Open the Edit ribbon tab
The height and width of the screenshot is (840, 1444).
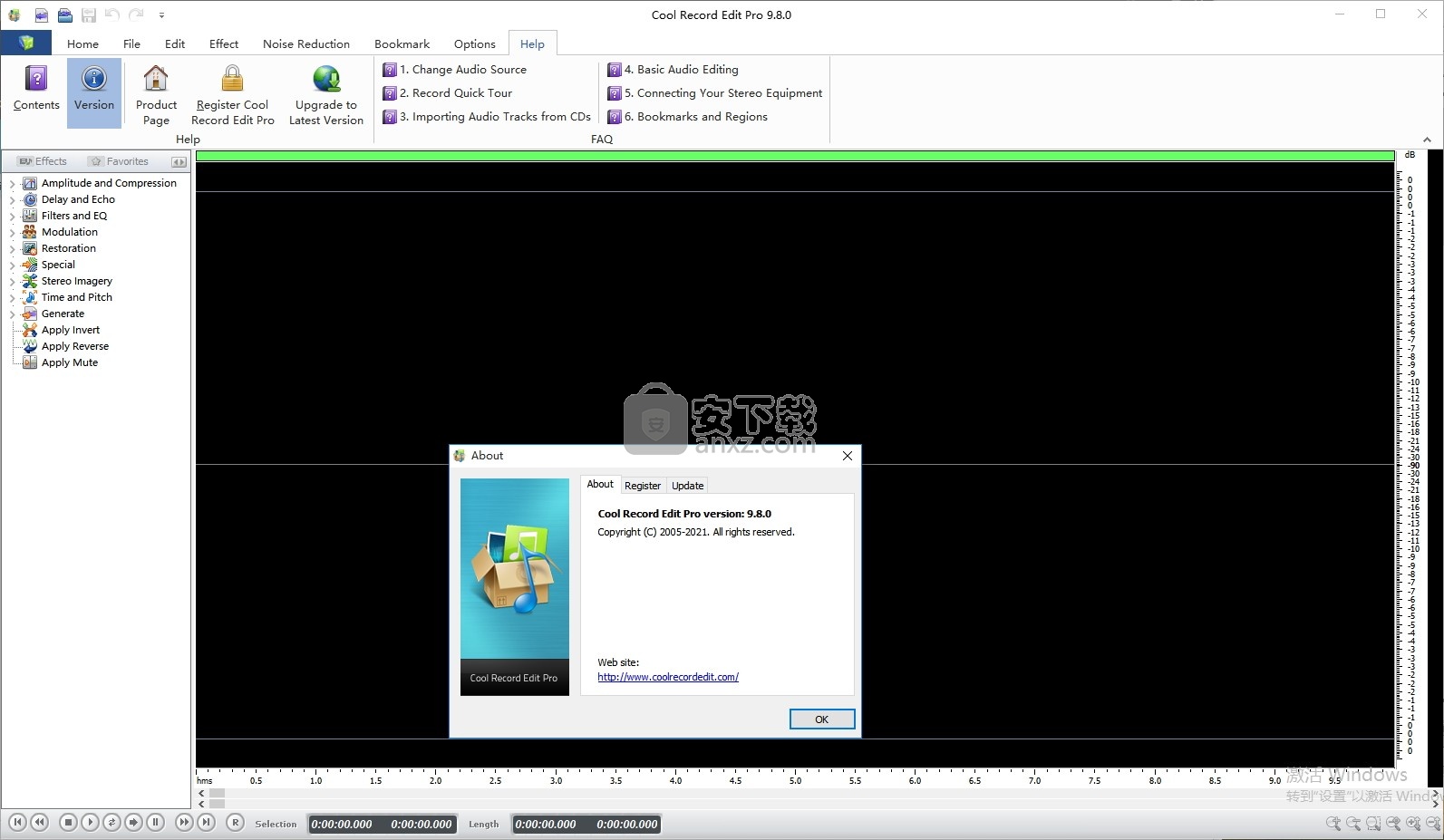pyautogui.click(x=175, y=43)
